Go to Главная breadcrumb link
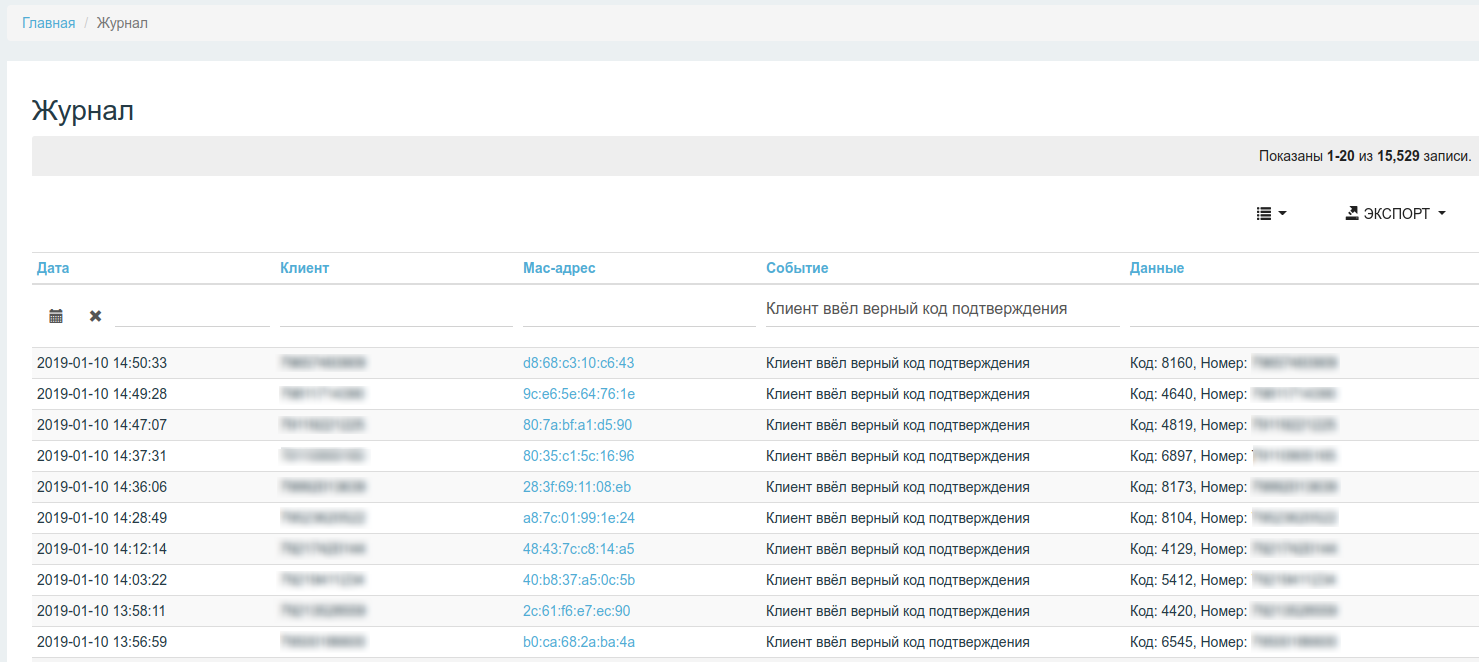This screenshot has height=662, width=1479. pyautogui.click(x=48, y=23)
